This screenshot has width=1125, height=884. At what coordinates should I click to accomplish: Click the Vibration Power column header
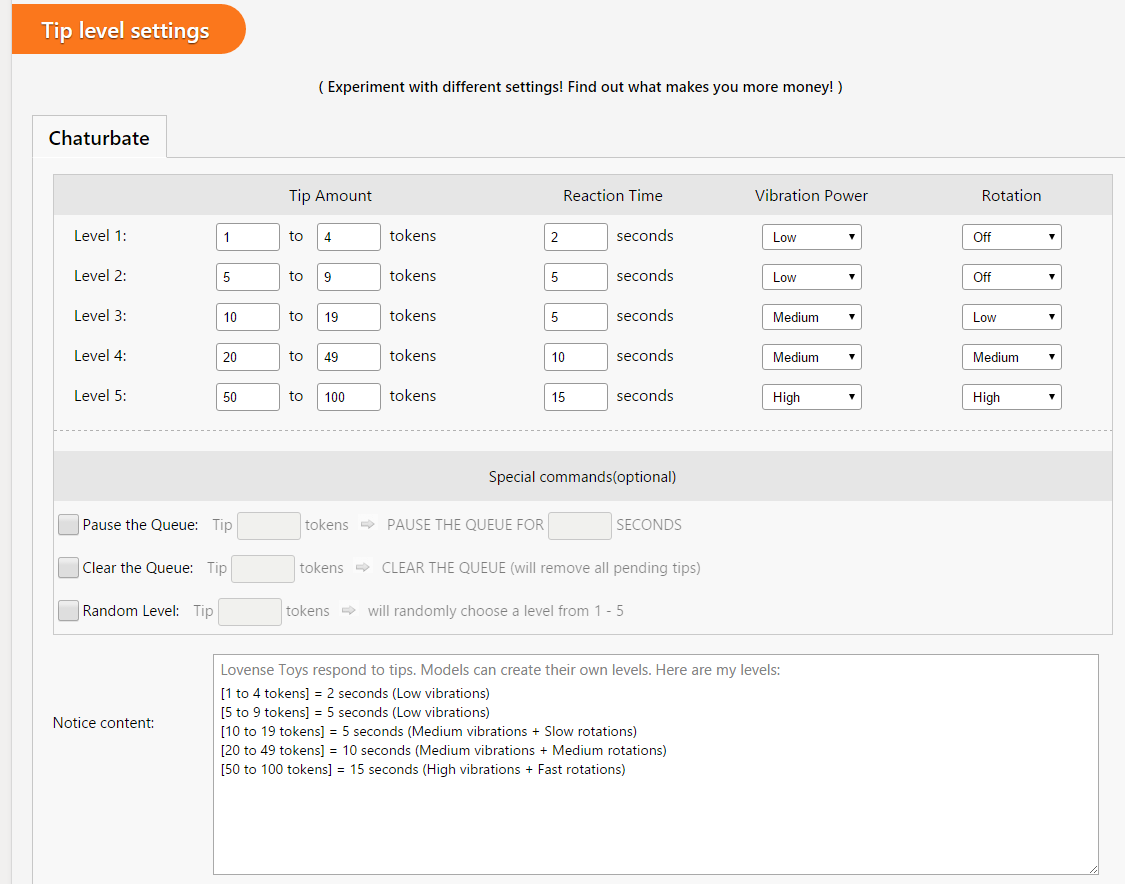pos(811,195)
